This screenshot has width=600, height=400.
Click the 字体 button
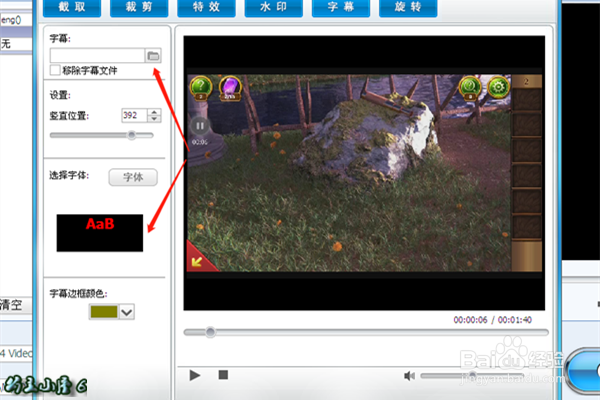pyautogui.click(x=133, y=177)
